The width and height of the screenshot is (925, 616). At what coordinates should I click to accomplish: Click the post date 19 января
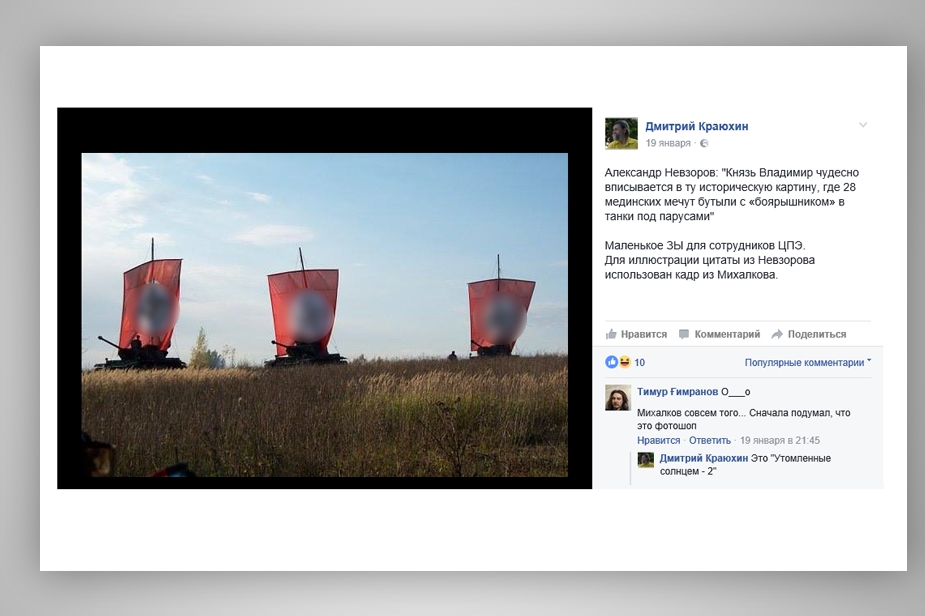point(668,143)
